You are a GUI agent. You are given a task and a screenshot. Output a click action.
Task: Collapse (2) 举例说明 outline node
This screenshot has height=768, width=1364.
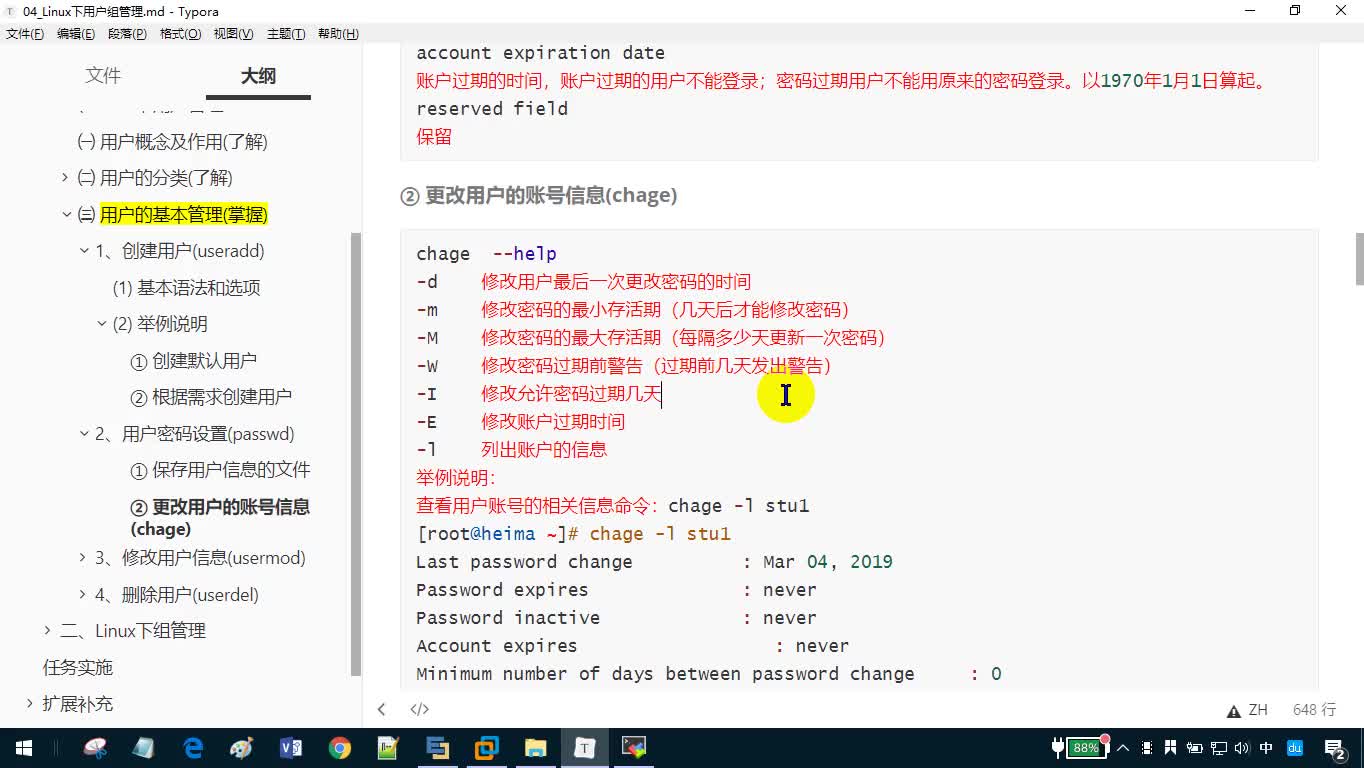102,324
